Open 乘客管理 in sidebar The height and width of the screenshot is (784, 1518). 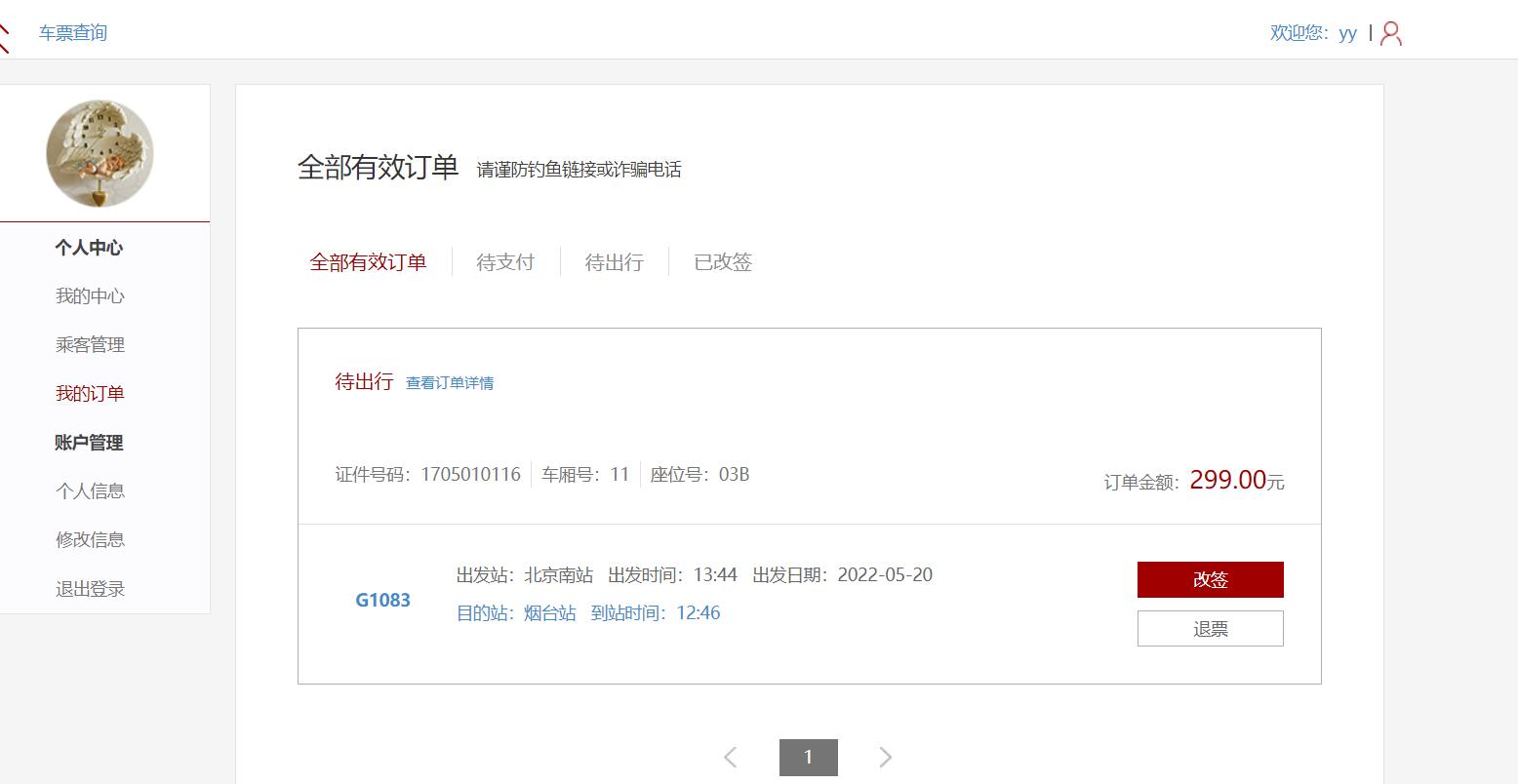coord(90,345)
